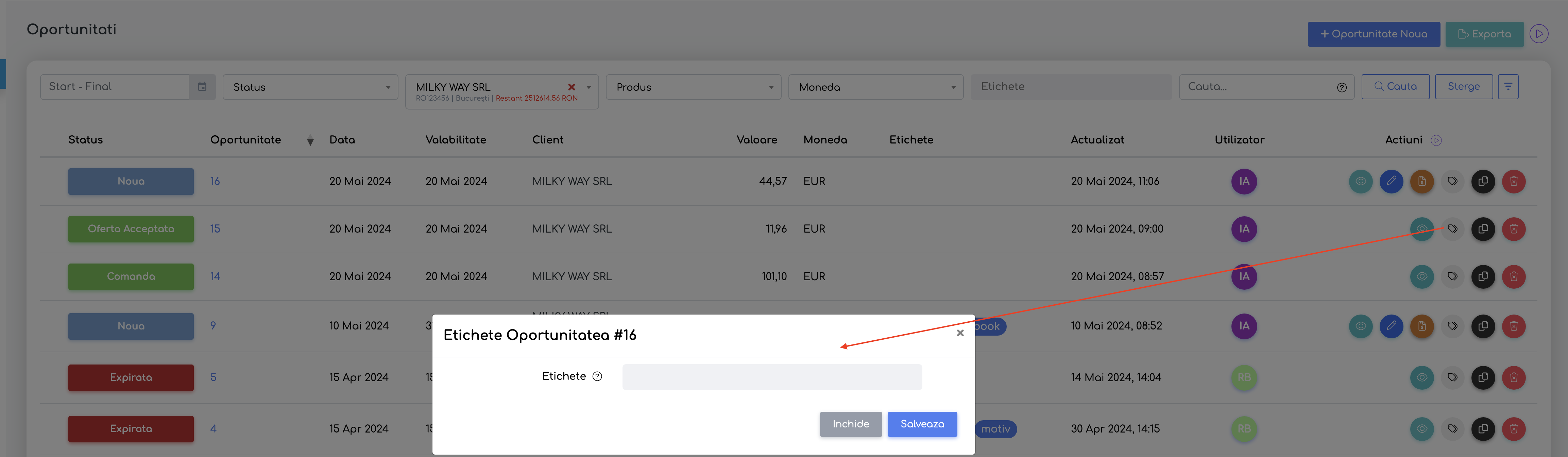Click the filter icon next to Sterge
Viewport: 1568px width, 457px height.
[1508, 86]
